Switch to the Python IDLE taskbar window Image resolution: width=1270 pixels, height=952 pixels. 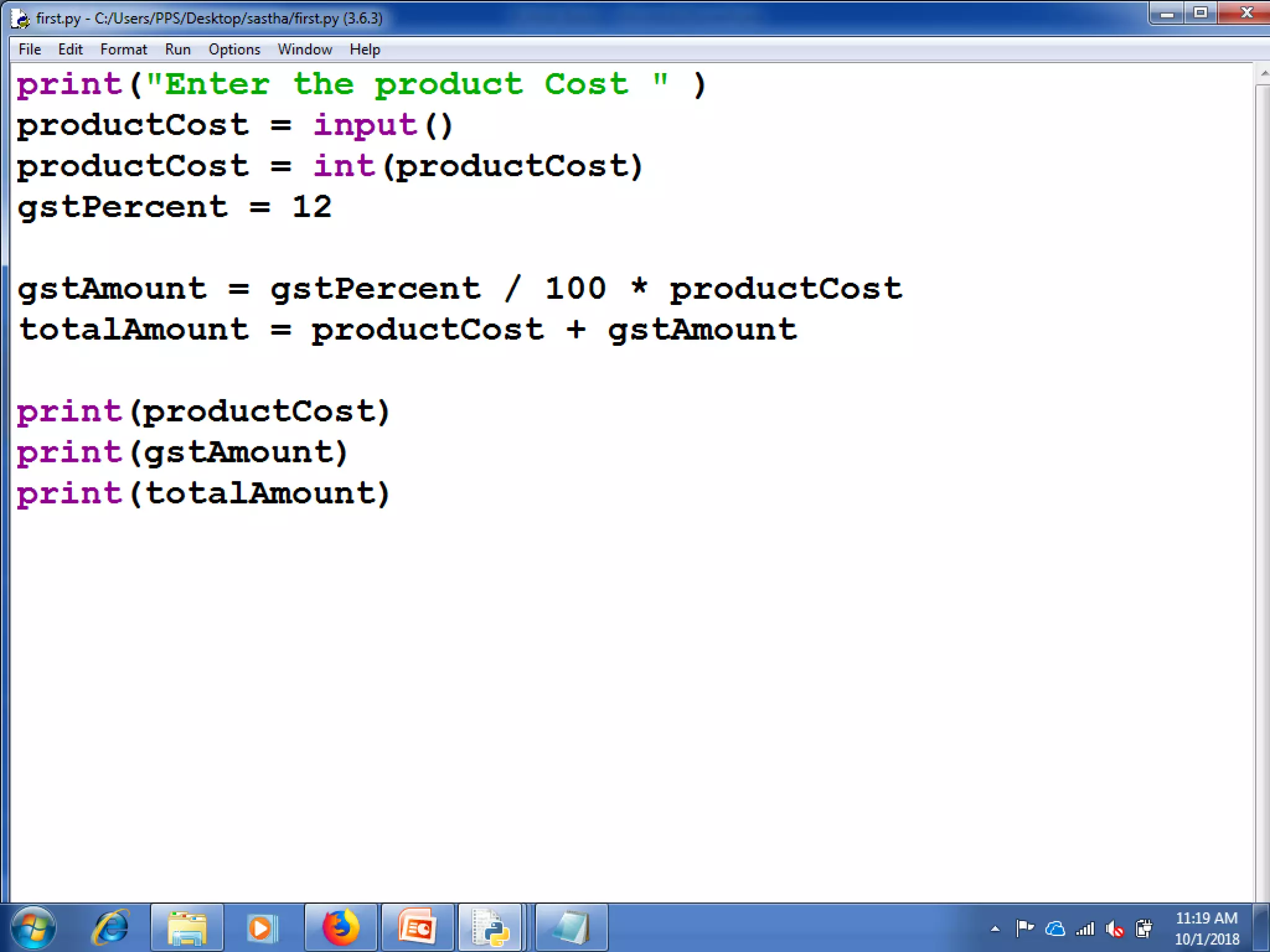[x=491, y=928]
